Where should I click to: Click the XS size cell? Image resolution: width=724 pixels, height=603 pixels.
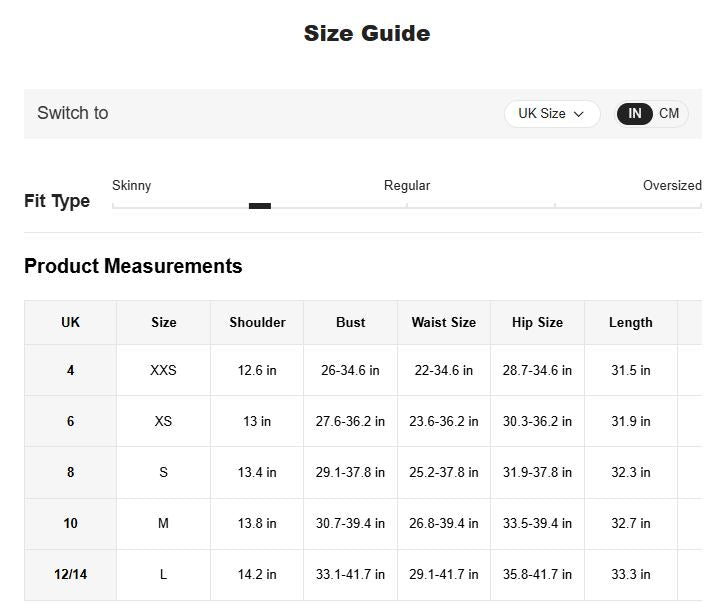(x=163, y=421)
